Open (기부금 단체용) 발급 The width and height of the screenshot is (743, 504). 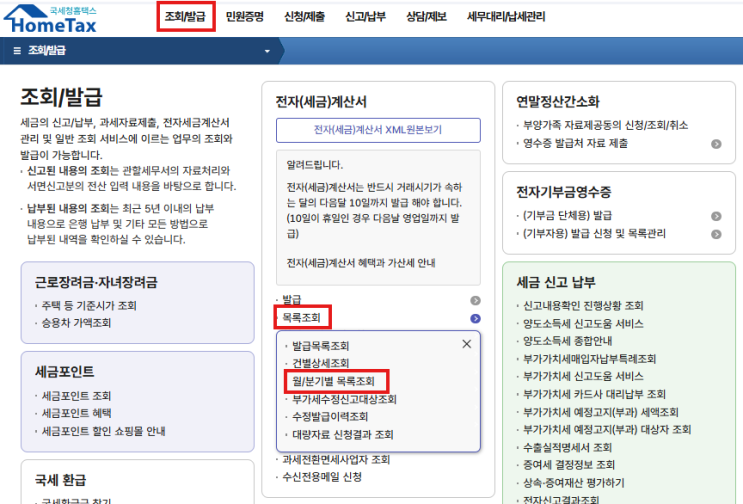click(567, 216)
